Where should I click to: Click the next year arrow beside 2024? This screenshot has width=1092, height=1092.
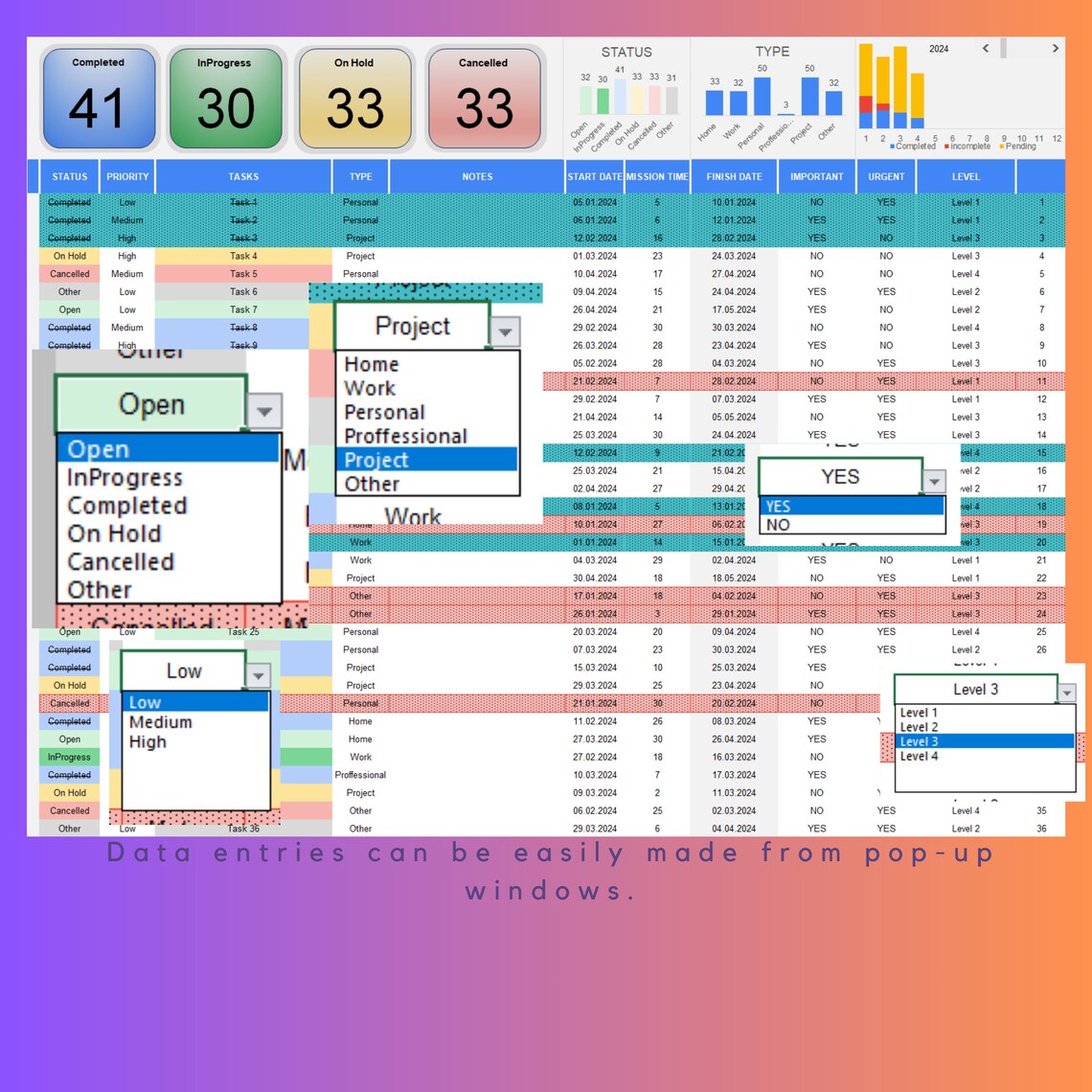[x=1055, y=48]
